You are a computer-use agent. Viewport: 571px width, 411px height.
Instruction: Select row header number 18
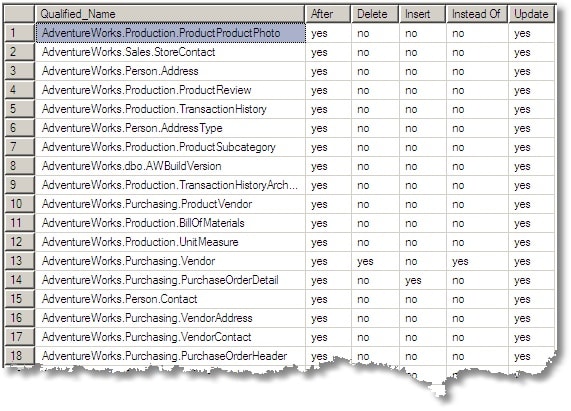click(x=19, y=355)
